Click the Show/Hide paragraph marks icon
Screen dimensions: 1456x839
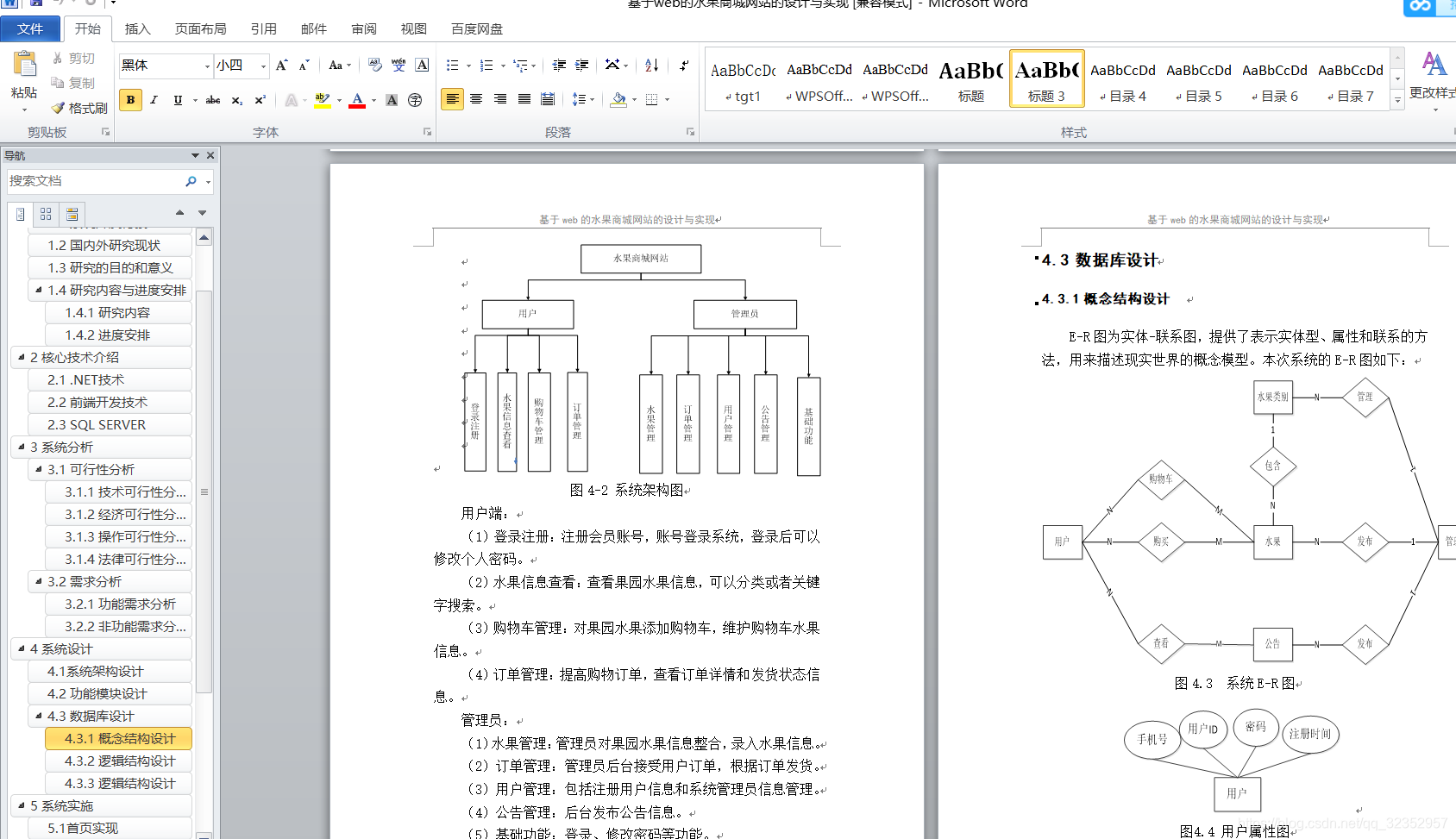[x=684, y=66]
